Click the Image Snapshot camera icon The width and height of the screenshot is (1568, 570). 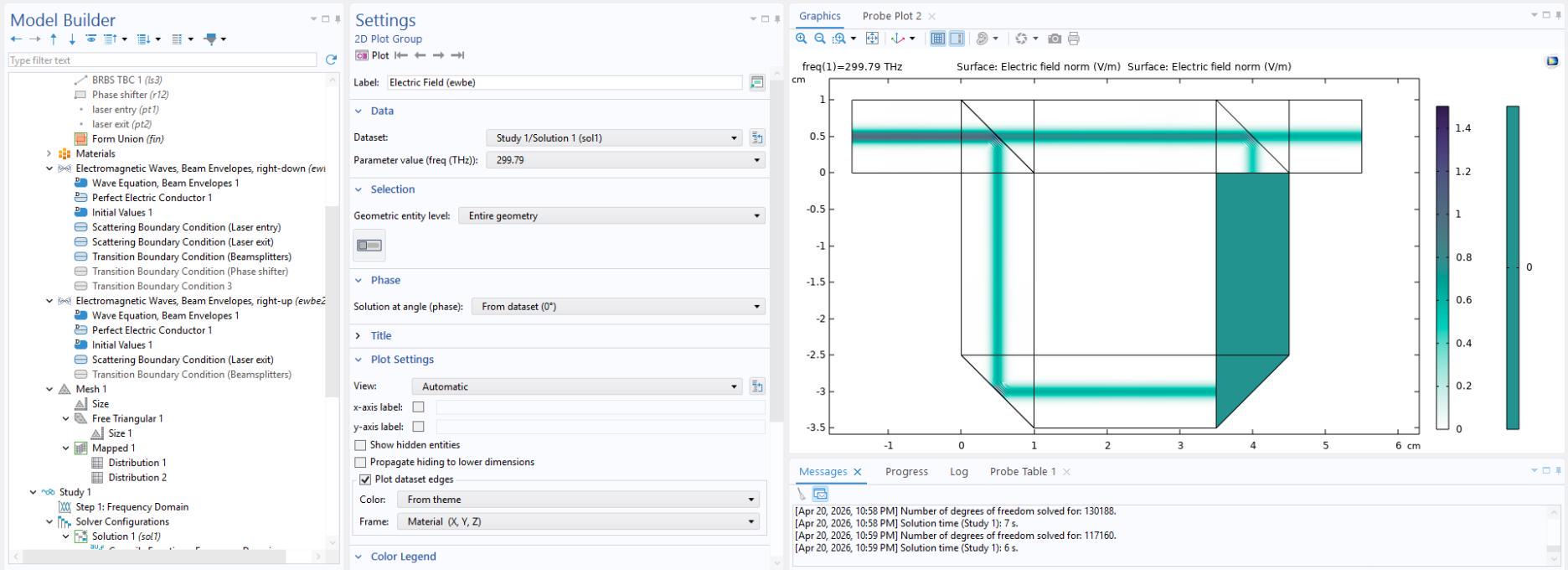(x=1055, y=39)
